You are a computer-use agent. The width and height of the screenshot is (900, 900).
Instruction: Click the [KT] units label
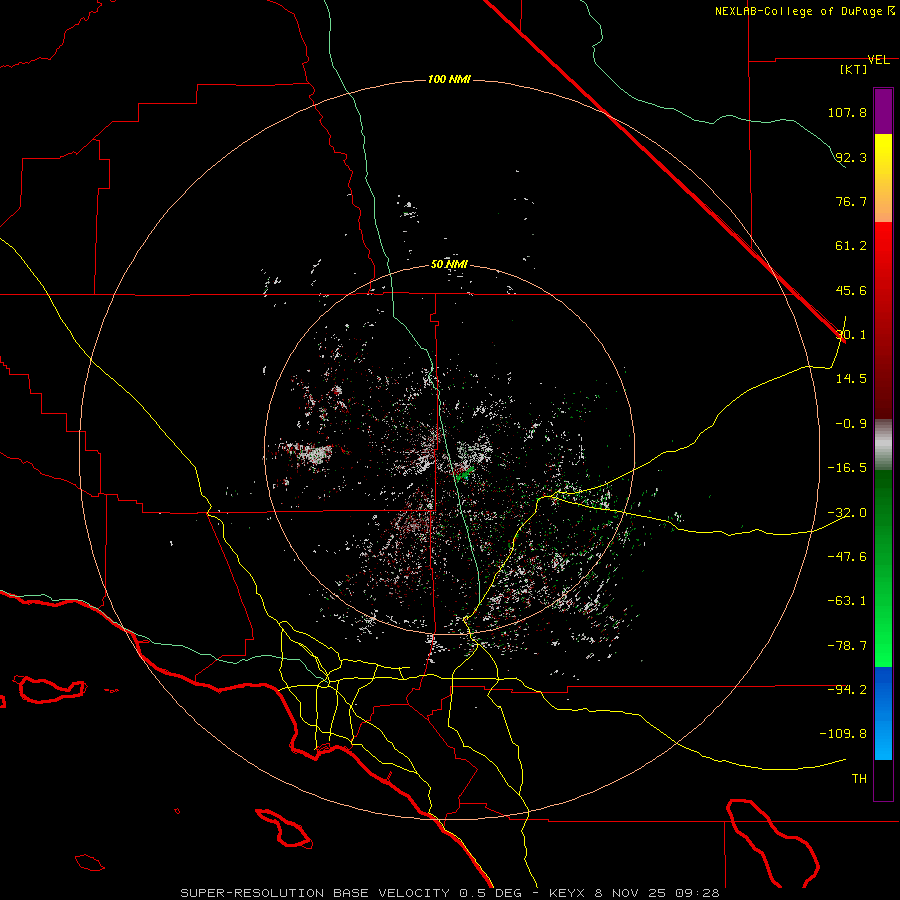pos(853,69)
